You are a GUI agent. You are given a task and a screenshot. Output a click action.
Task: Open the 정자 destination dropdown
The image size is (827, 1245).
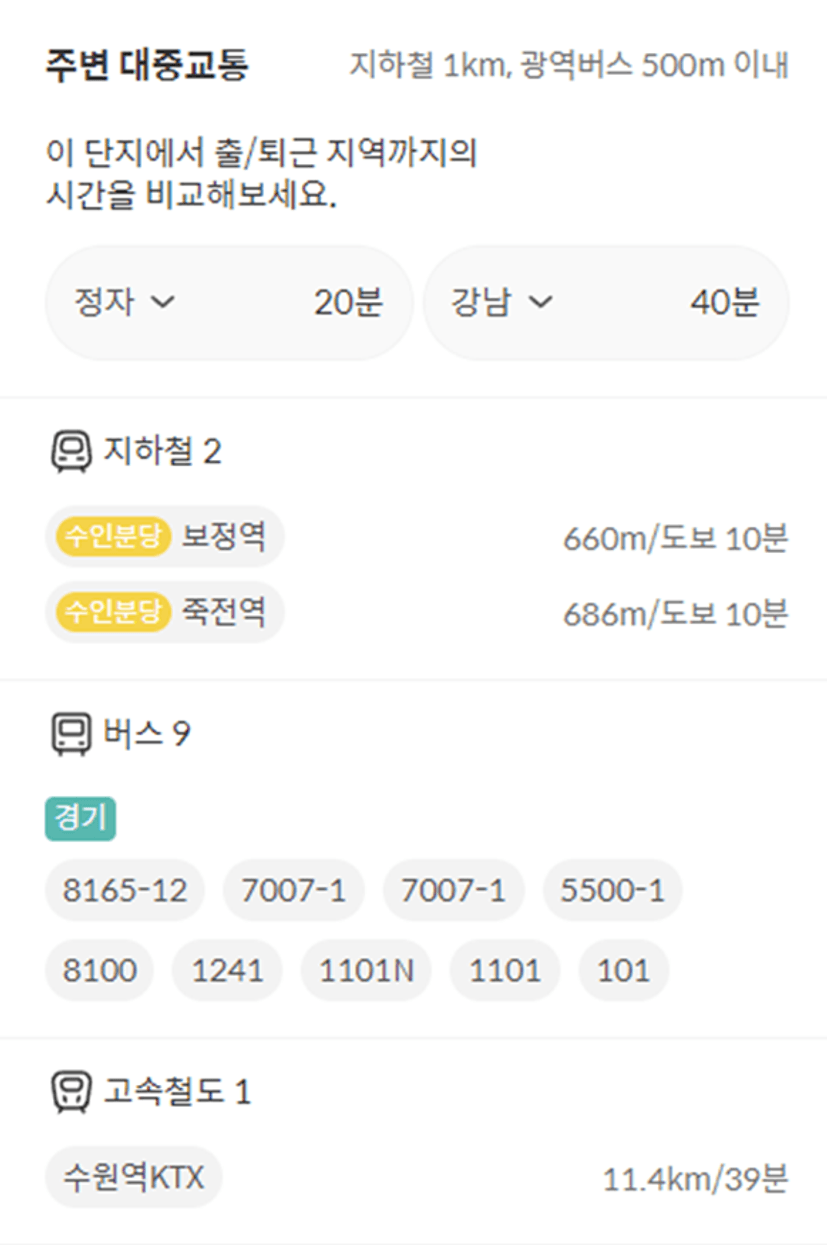coord(229,303)
